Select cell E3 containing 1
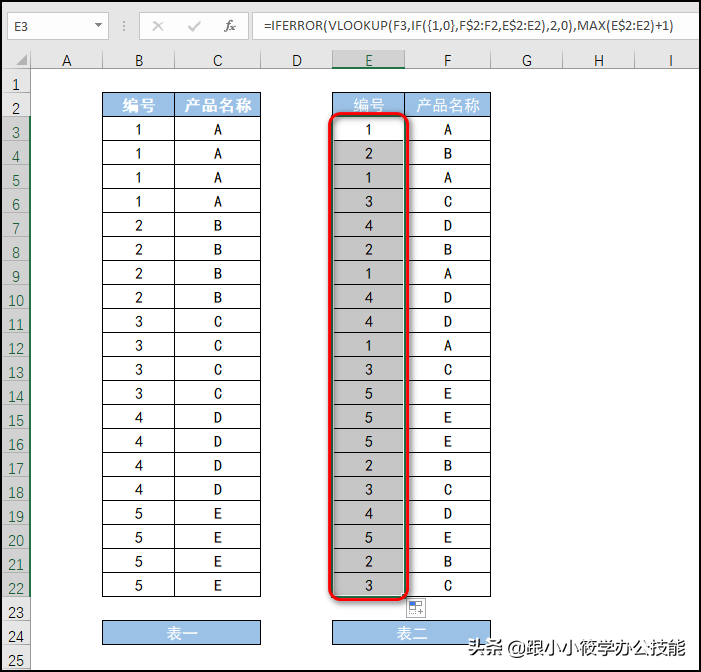 pyautogui.click(x=368, y=129)
